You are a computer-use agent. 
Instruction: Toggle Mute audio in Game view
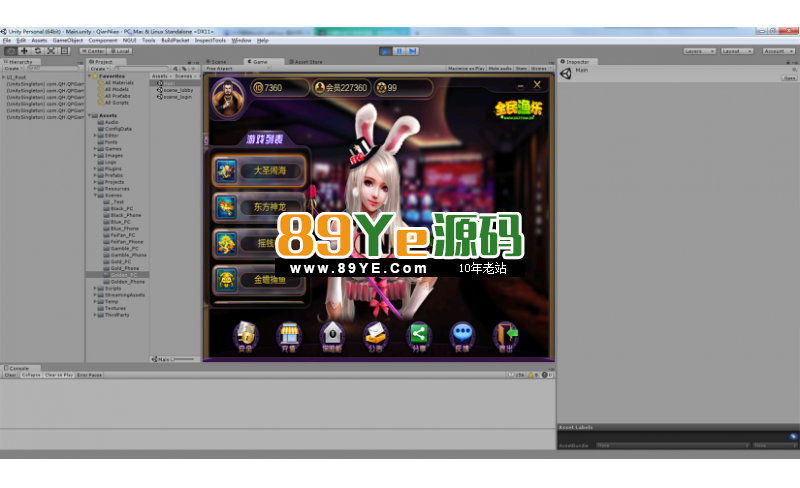tap(500, 68)
